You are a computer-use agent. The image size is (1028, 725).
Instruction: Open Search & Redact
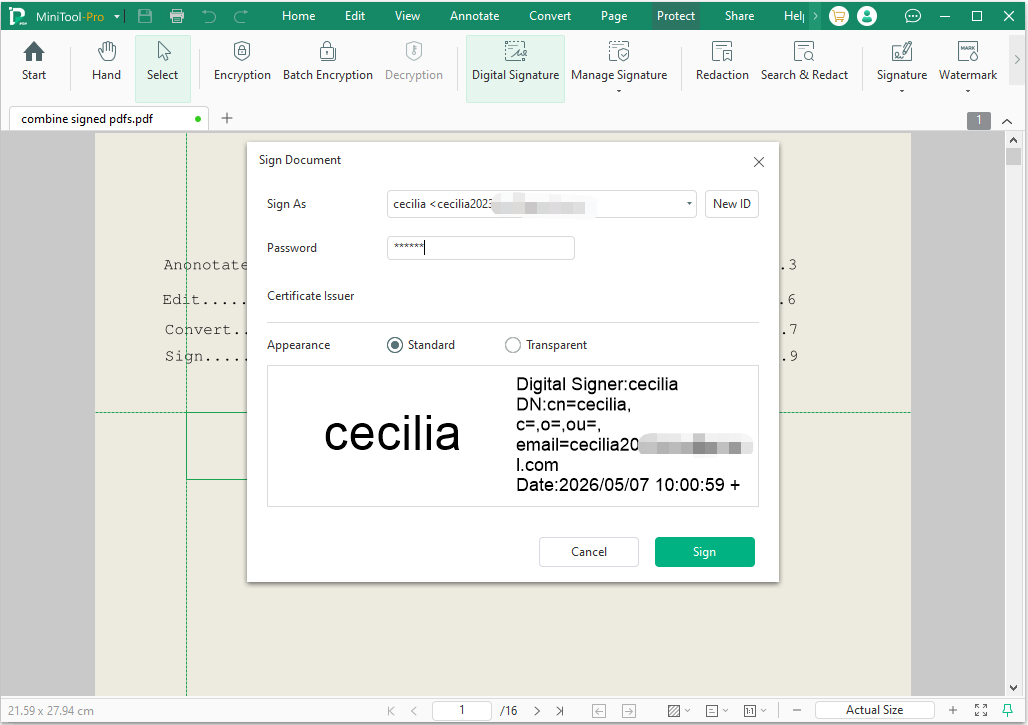[x=804, y=62]
